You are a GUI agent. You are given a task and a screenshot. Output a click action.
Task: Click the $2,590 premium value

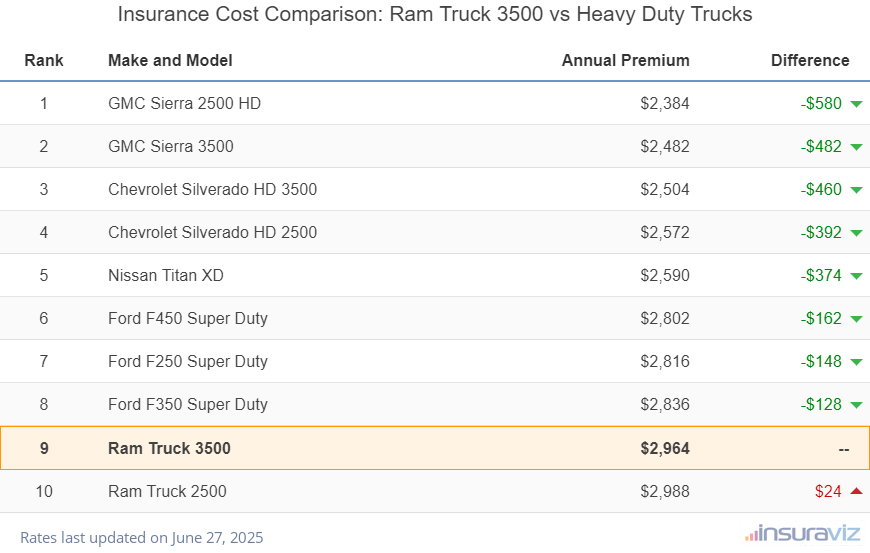pos(665,276)
